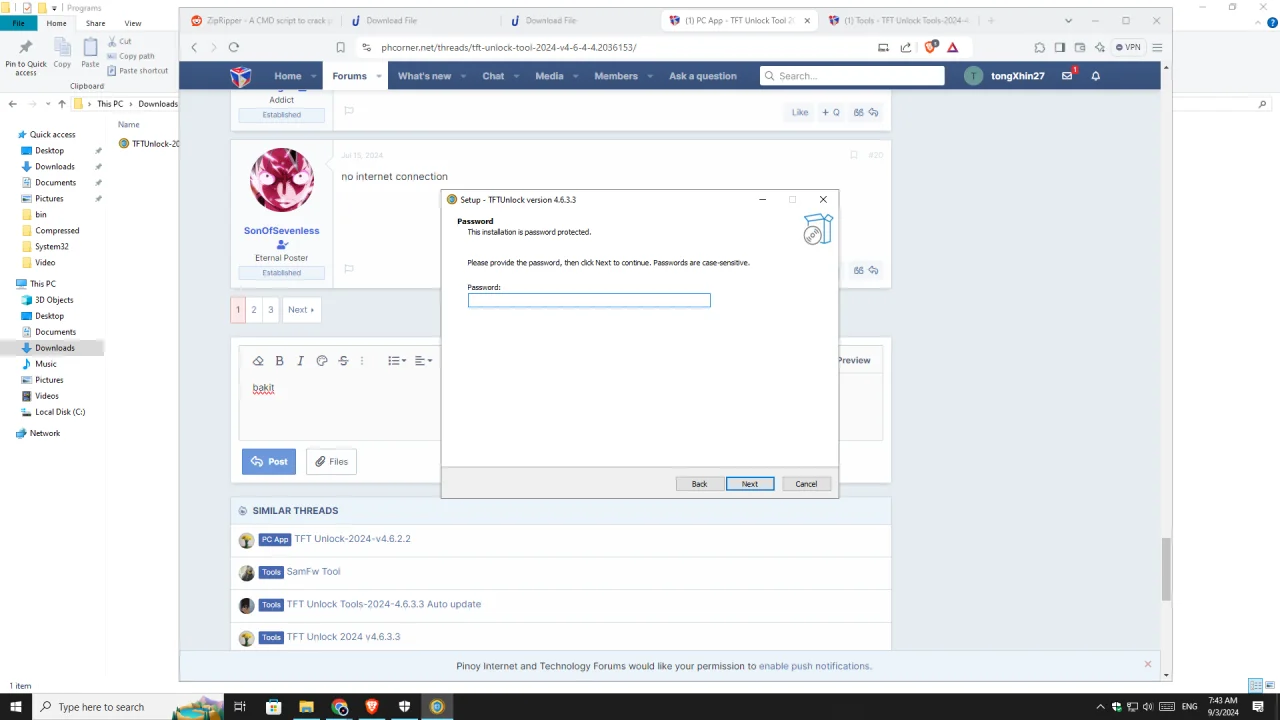Image resolution: width=1280 pixels, height=720 pixels.
Task: Open the TFT Unlock-2024-v4.6.2.2 similar thread
Action: 352,539
